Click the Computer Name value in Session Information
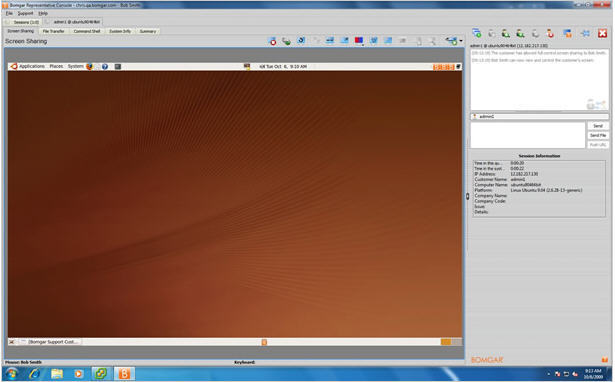 point(526,185)
